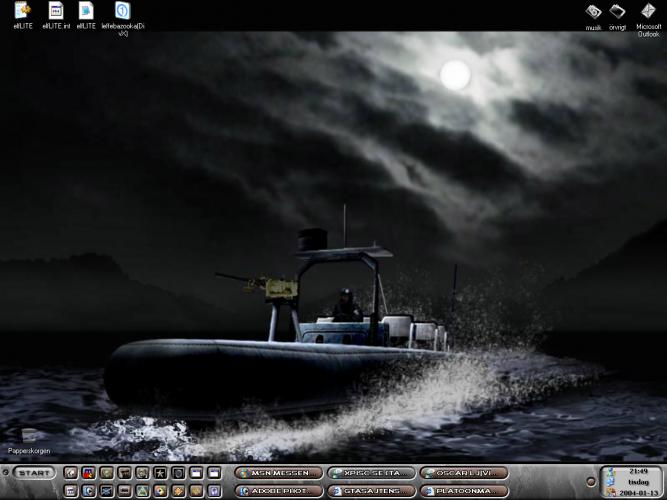Open the OSCAR taskbar window
667x500 pixels.
[464, 473]
